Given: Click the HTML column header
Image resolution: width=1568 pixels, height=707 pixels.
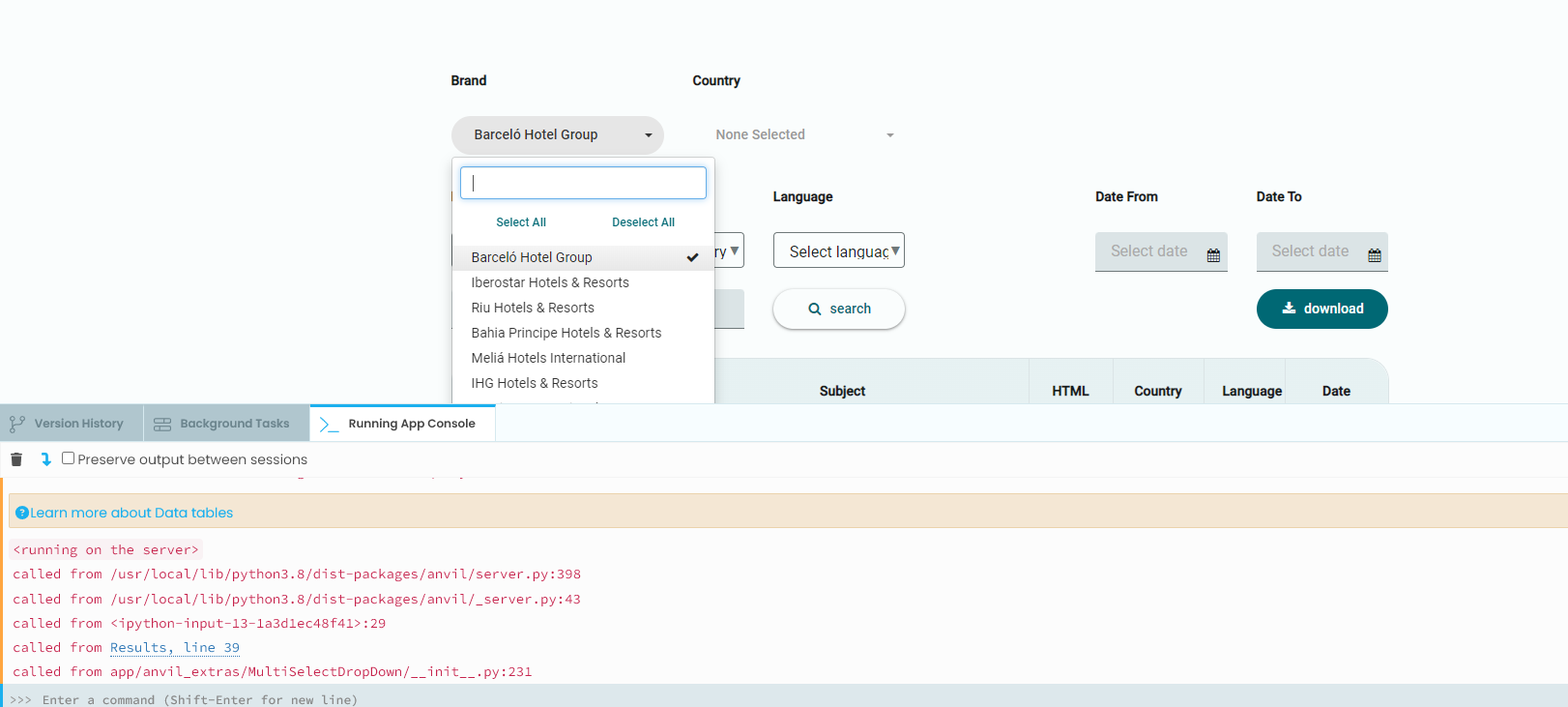Looking at the screenshot, I should (1070, 391).
